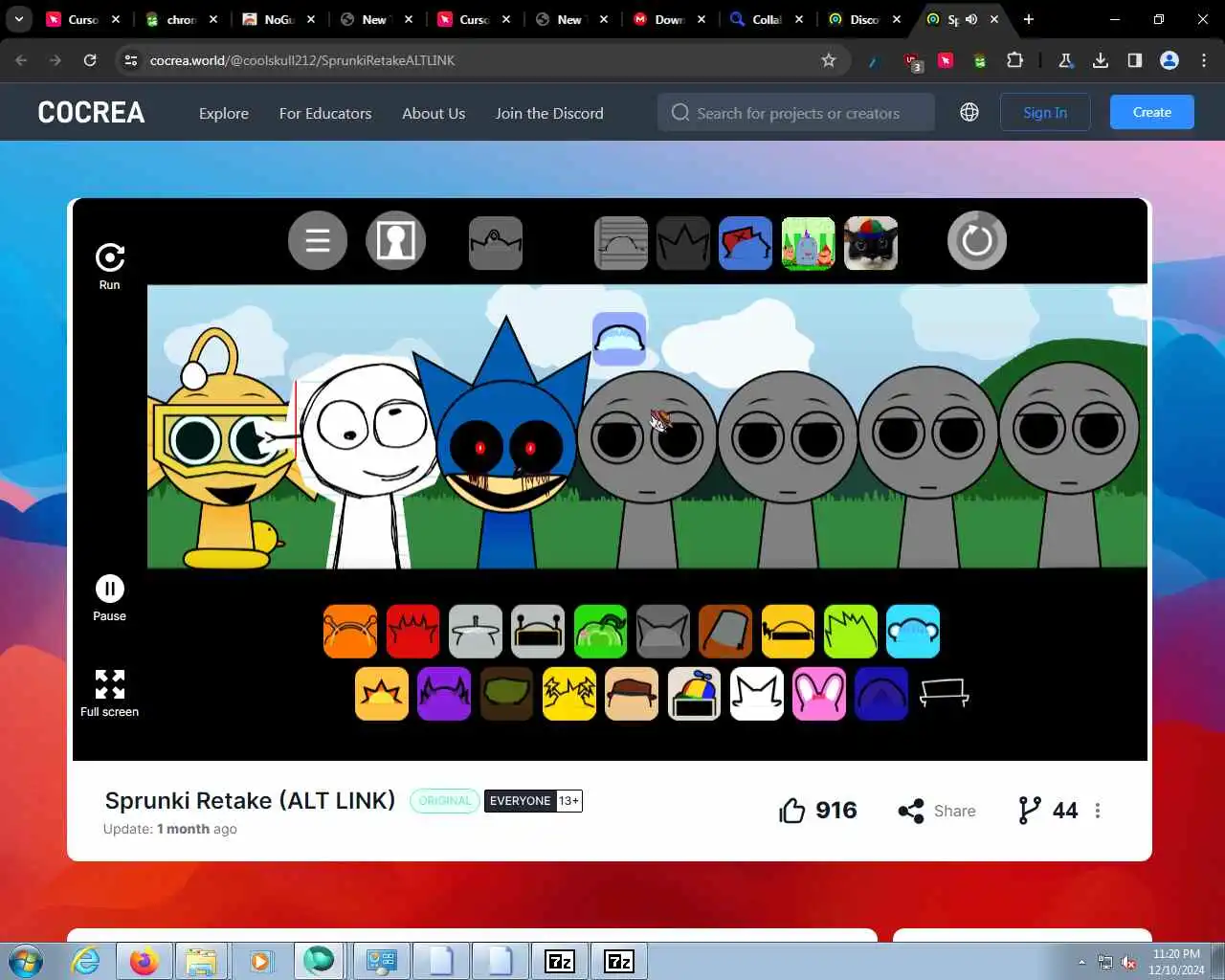
Task: Open a new browser tab
Action: 1029,19
